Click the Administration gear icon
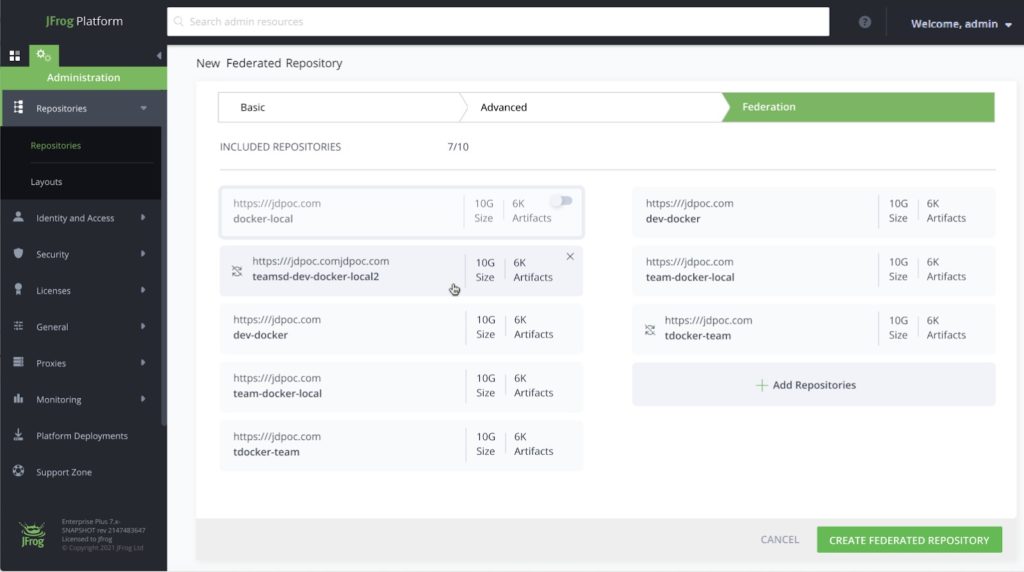The height and width of the screenshot is (572, 1024). tap(43, 56)
